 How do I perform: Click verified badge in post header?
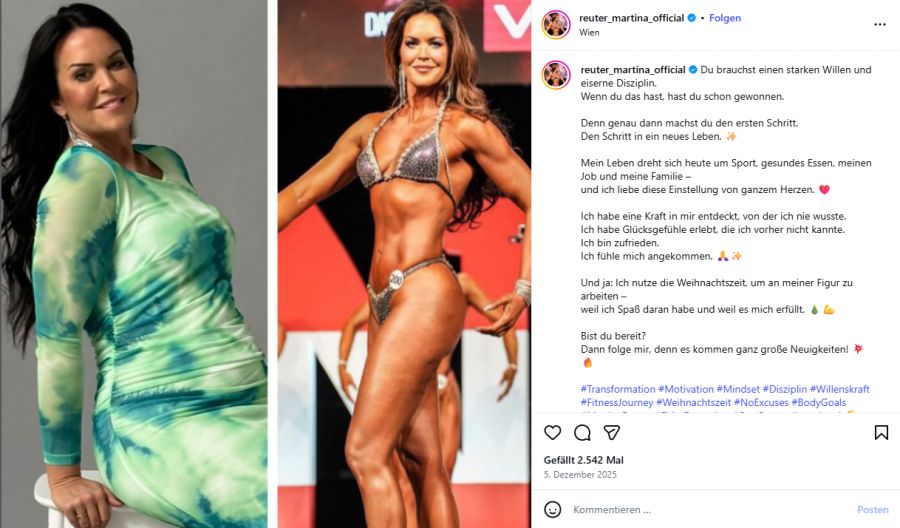[x=692, y=18]
